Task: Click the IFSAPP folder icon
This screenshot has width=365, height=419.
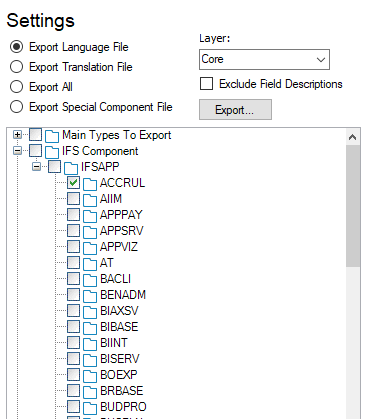Action: tap(71, 168)
